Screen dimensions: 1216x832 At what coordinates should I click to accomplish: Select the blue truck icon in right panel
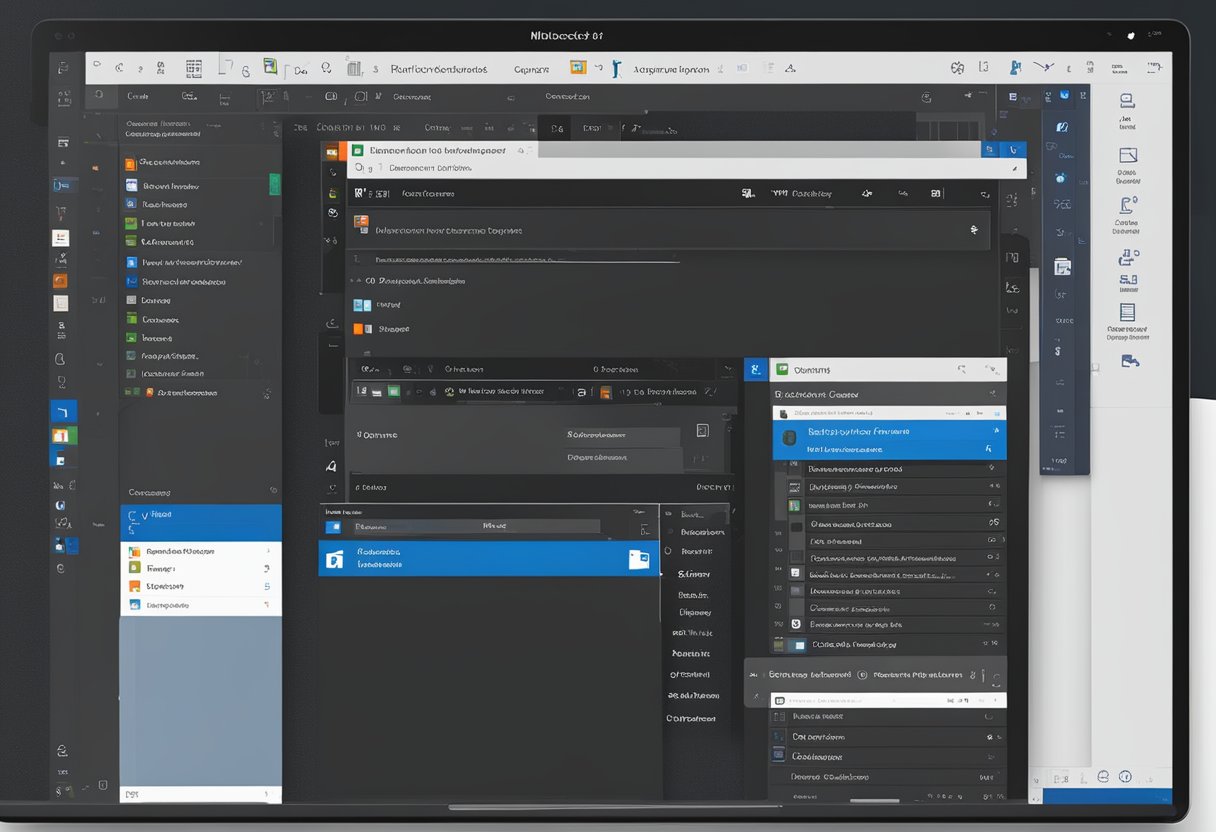pyautogui.click(x=1130, y=361)
